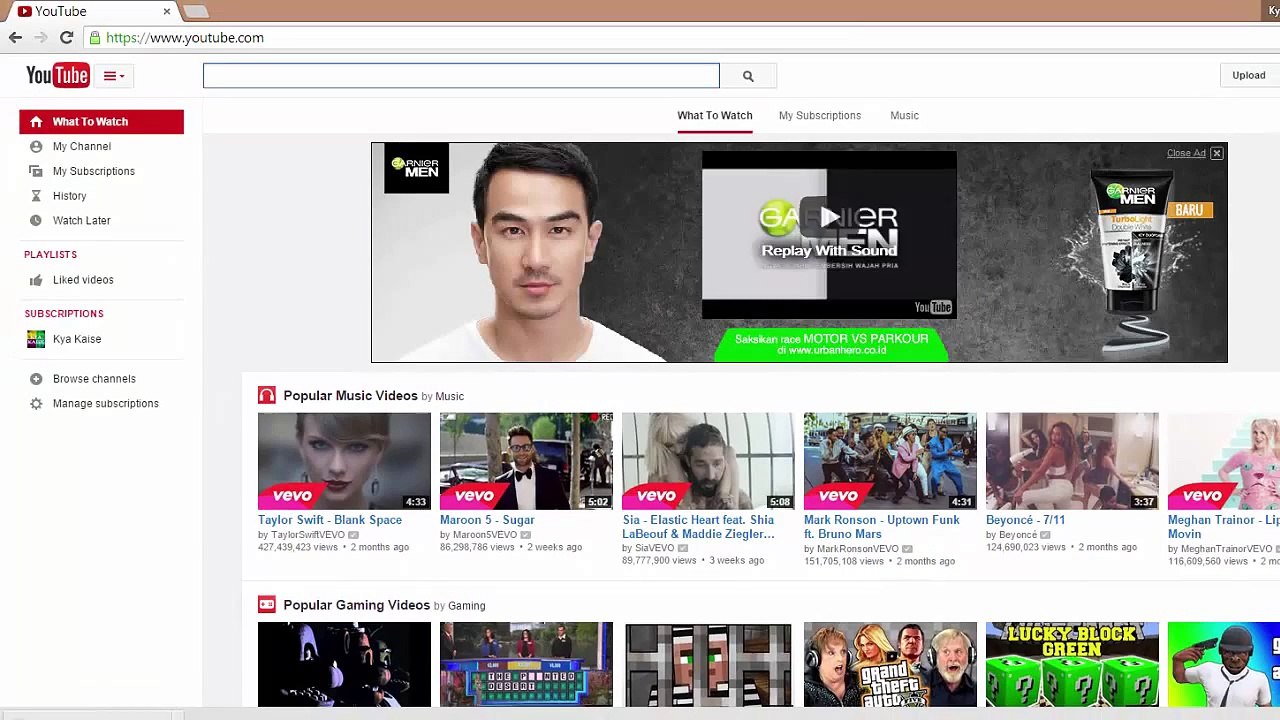Click the home icon in sidebar
The height and width of the screenshot is (720, 1280).
[36, 122]
